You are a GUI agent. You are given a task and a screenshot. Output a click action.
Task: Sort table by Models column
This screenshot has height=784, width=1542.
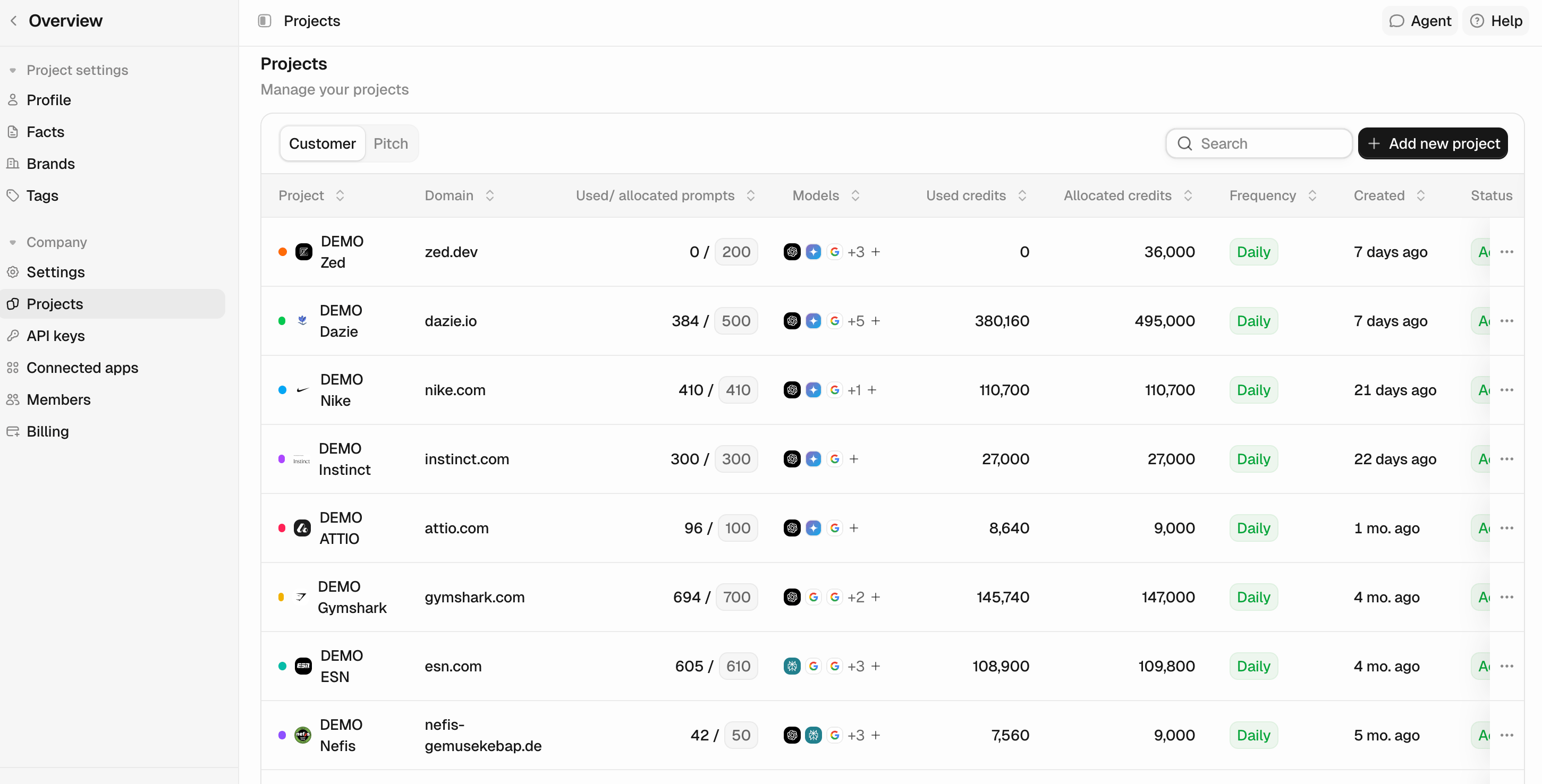pos(855,195)
